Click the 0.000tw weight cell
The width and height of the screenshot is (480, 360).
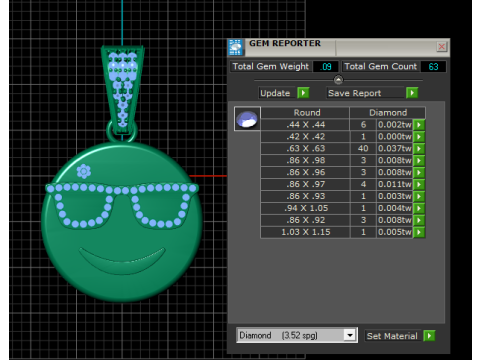[x=395, y=137]
